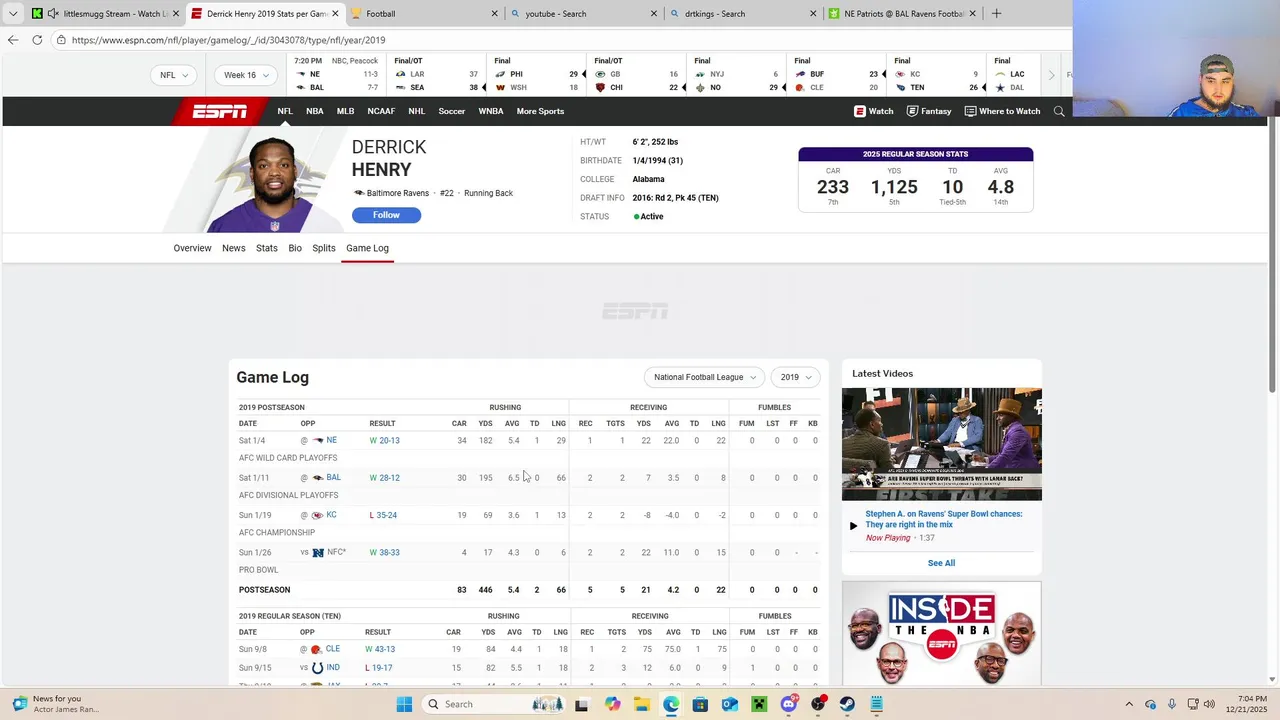The image size is (1280, 720).
Task: Open the Baltimore Ravens team link
Action: coord(397,193)
